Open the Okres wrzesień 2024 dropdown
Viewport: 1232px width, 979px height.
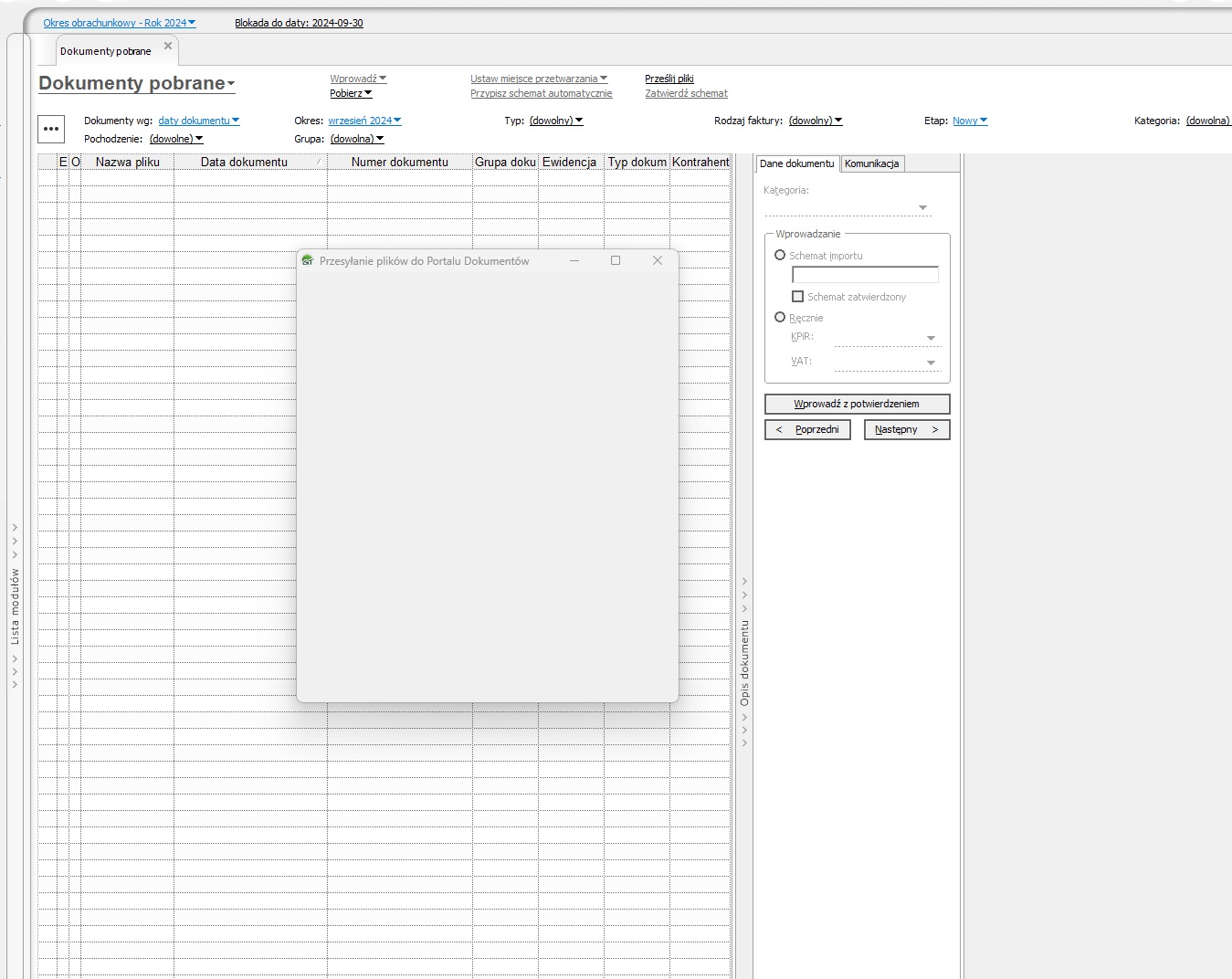pos(364,121)
